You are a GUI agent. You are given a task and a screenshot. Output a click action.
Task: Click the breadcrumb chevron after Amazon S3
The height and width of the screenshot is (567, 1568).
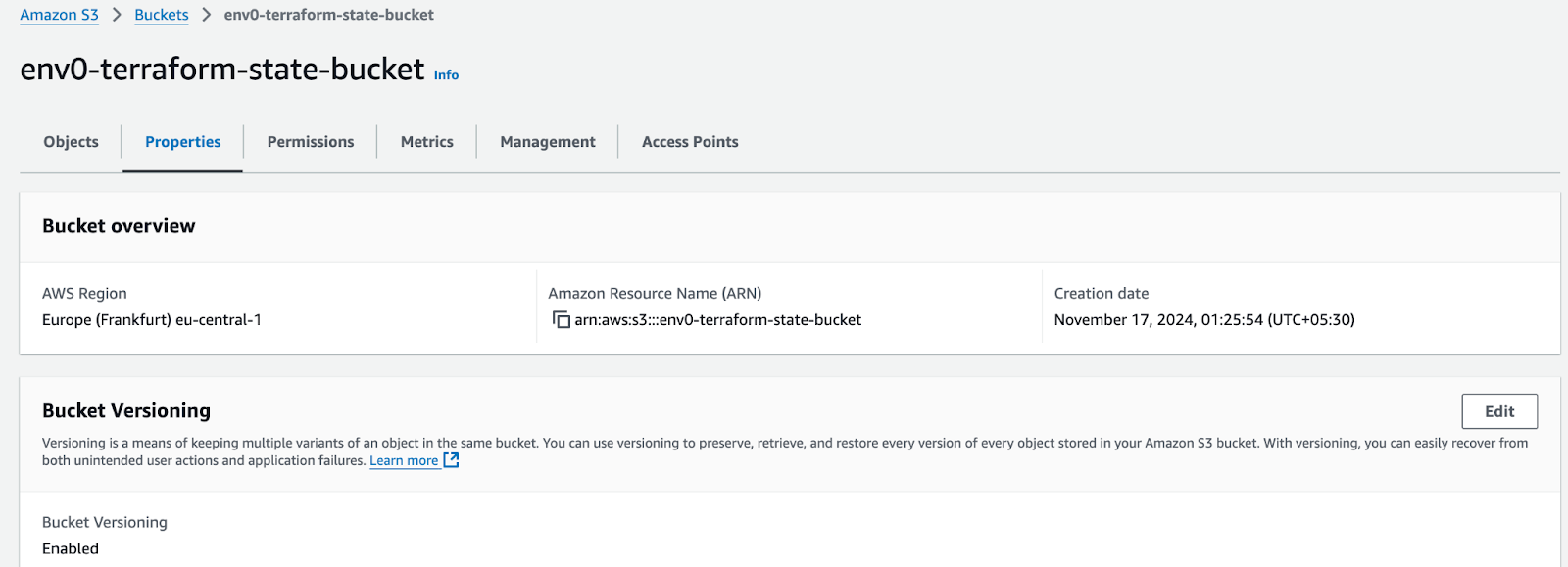point(117,15)
